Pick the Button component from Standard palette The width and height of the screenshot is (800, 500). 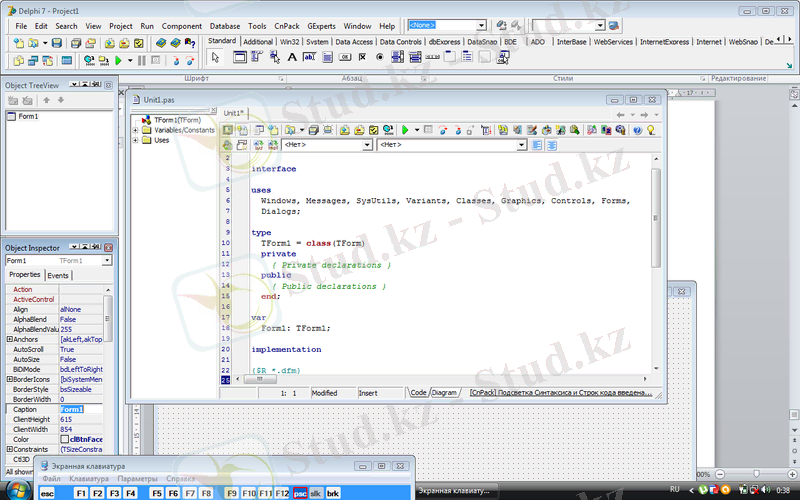[345, 57]
